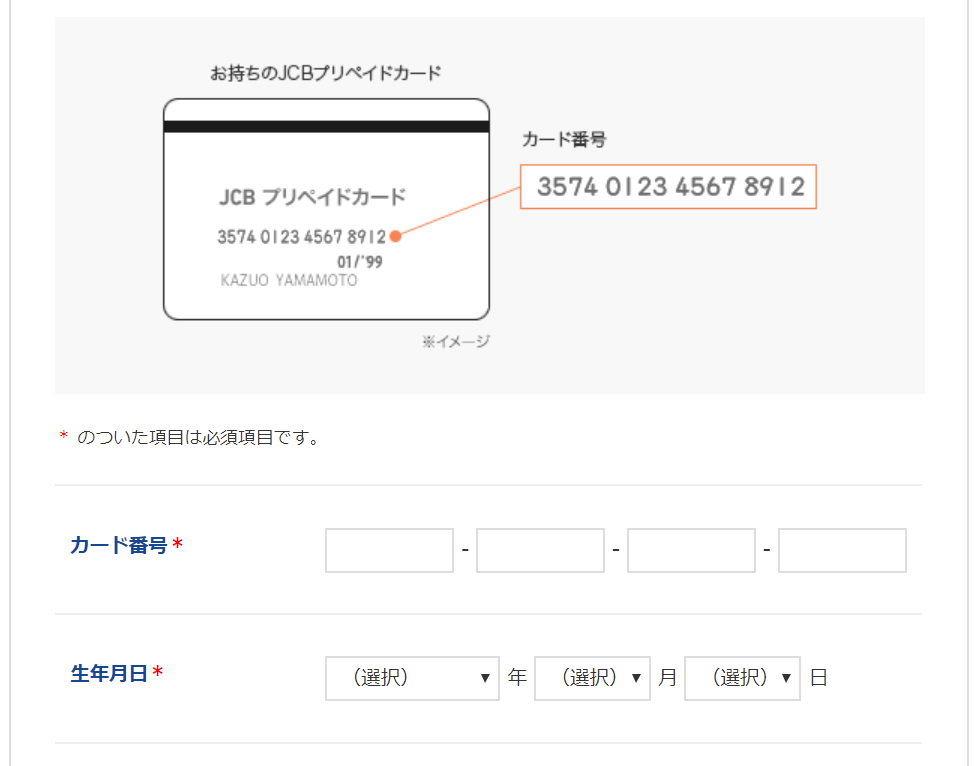Click the second card number input box
The height and width of the screenshot is (766, 974).
[x=540, y=551]
